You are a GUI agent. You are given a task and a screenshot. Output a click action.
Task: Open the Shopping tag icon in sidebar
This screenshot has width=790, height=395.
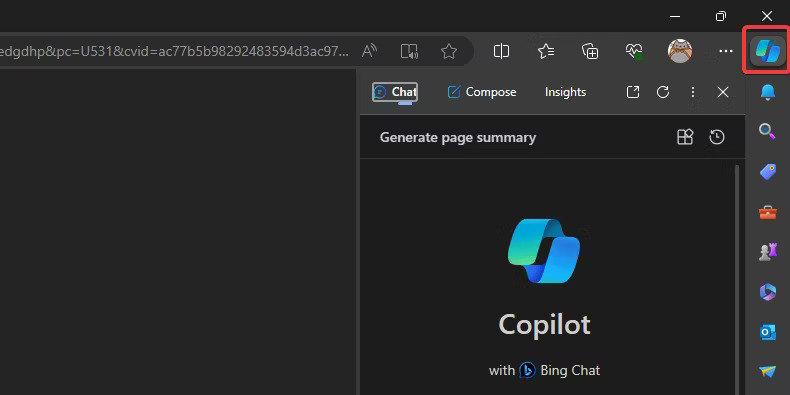767,172
